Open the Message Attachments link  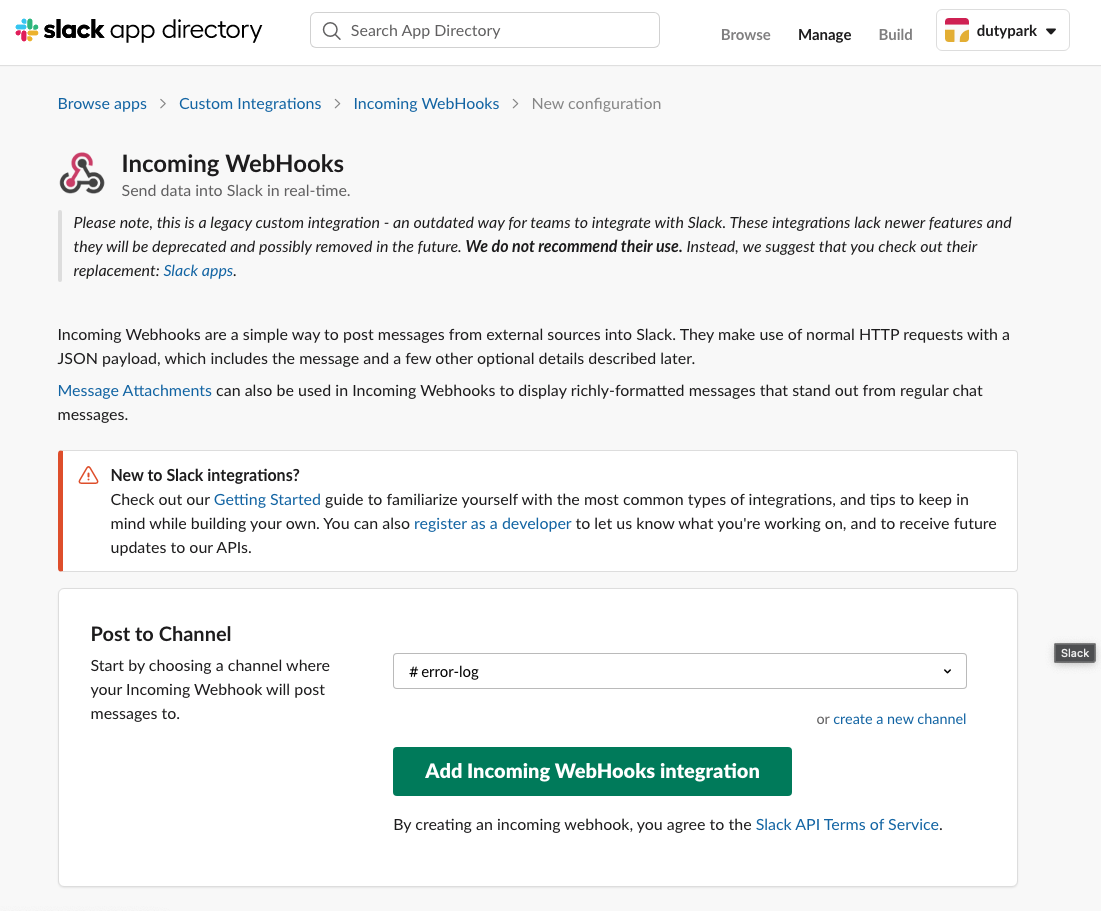(x=134, y=391)
